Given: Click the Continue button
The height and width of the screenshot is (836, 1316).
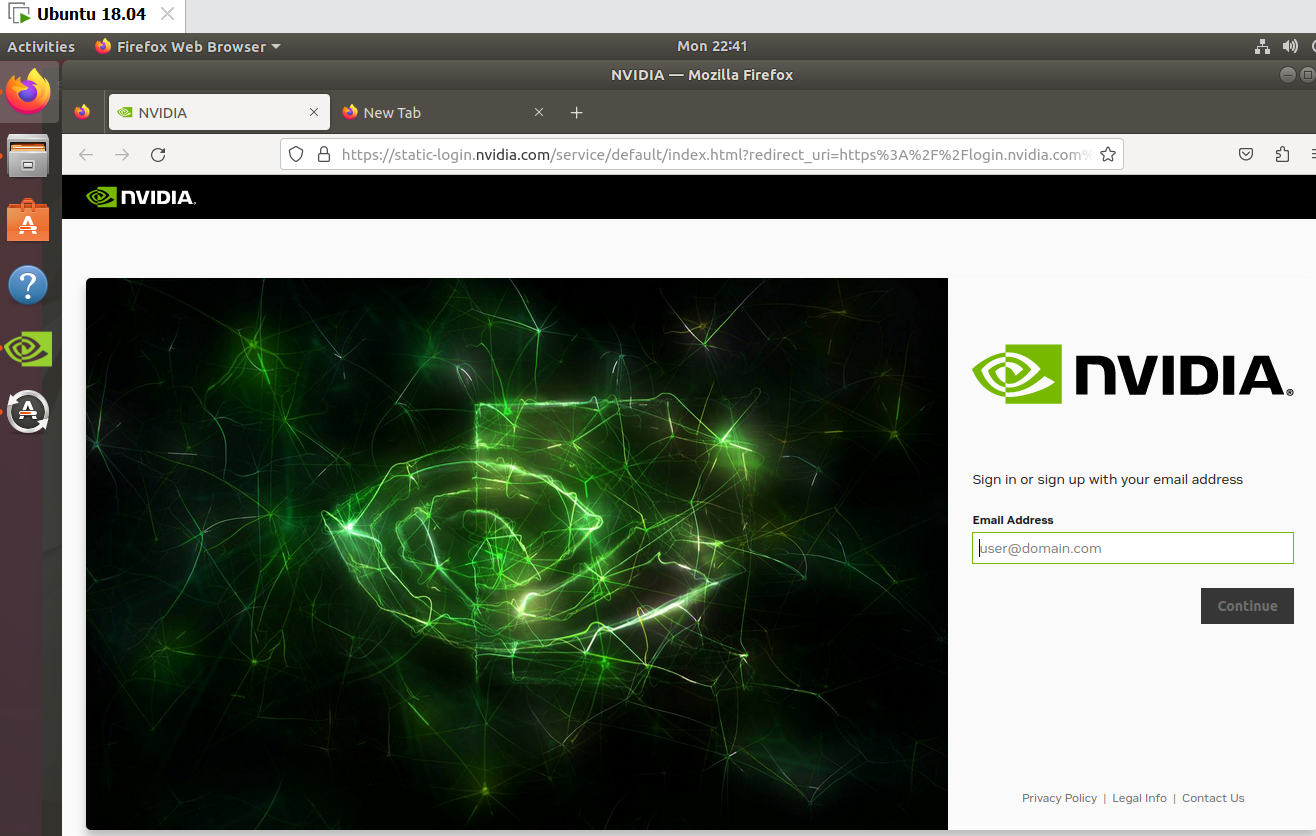Looking at the screenshot, I should pyautogui.click(x=1247, y=606).
